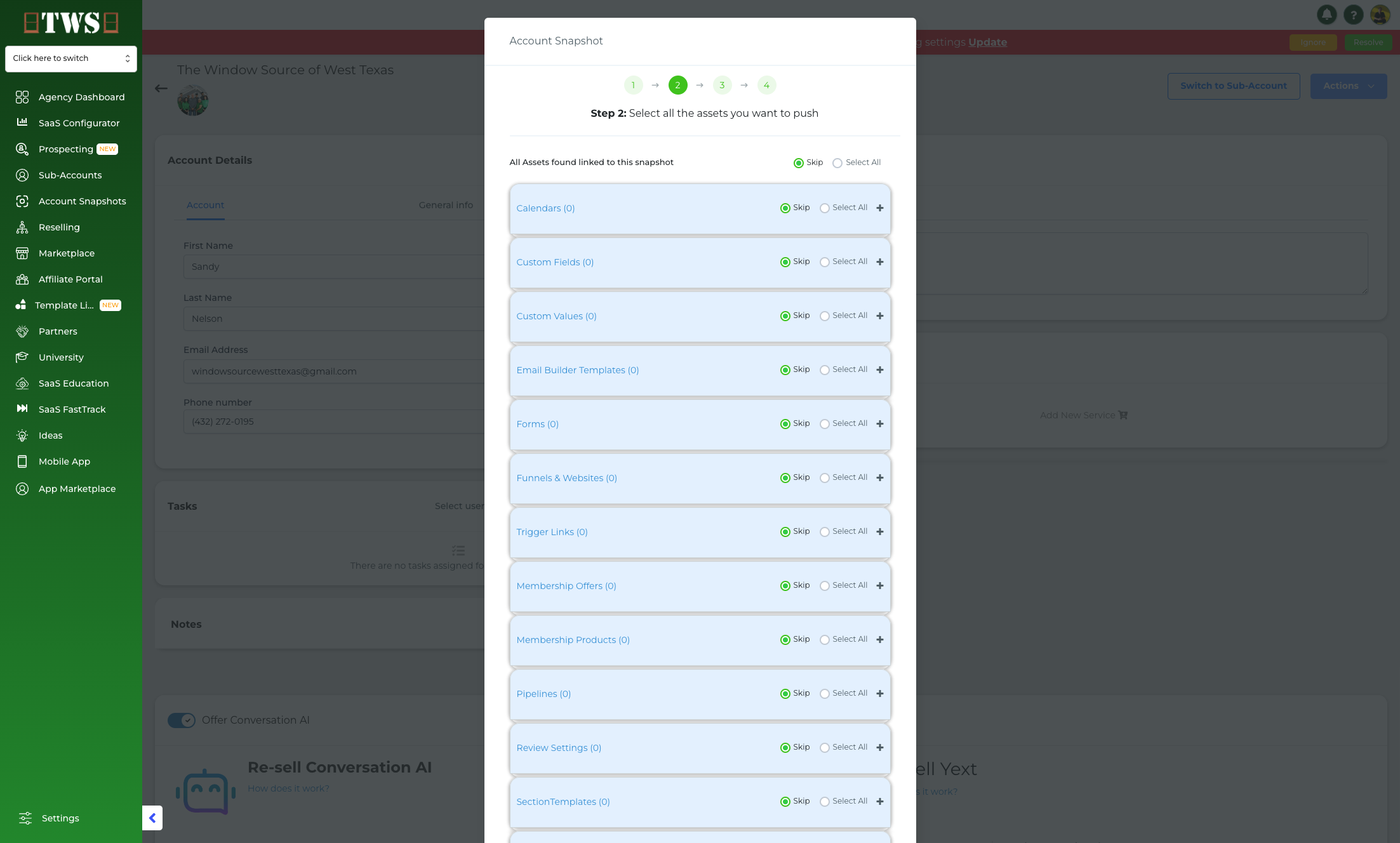Expand Membership Offers with plus icon
Viewport: 1400px width, 843px height.
pos(880,586)
